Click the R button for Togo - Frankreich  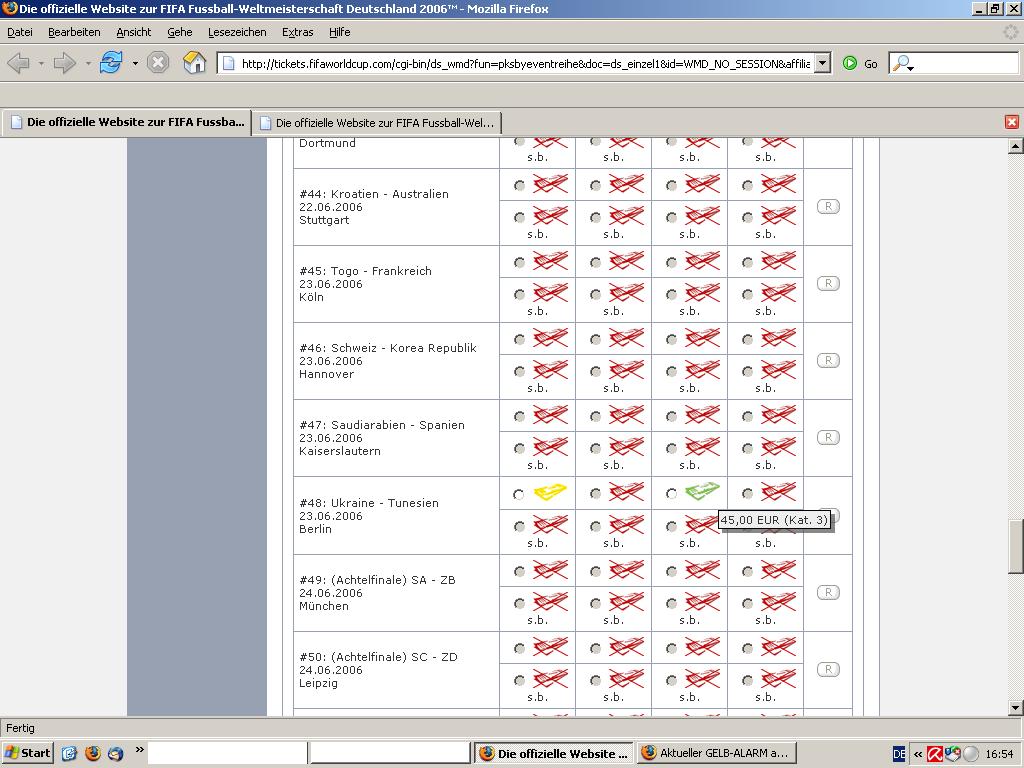coord(828,284)
